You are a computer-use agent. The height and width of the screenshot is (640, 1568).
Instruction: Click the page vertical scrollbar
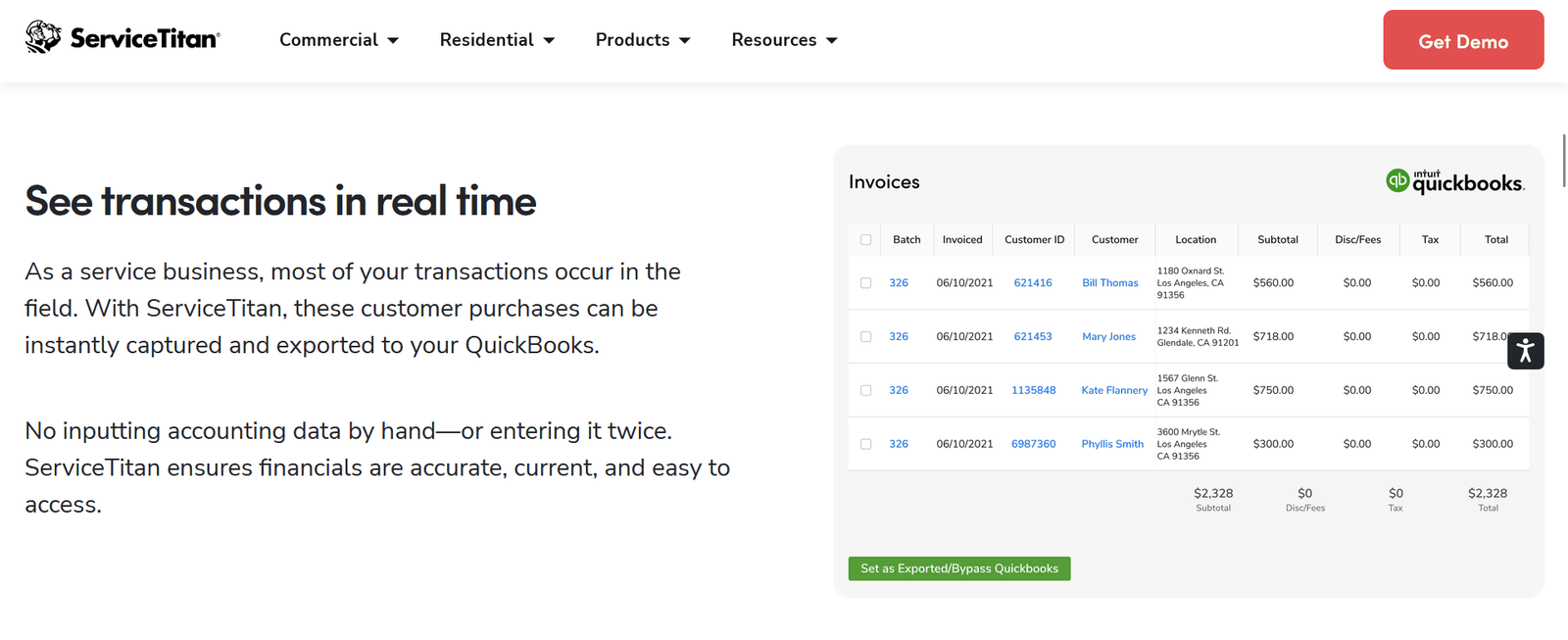tap(1564, 161)
